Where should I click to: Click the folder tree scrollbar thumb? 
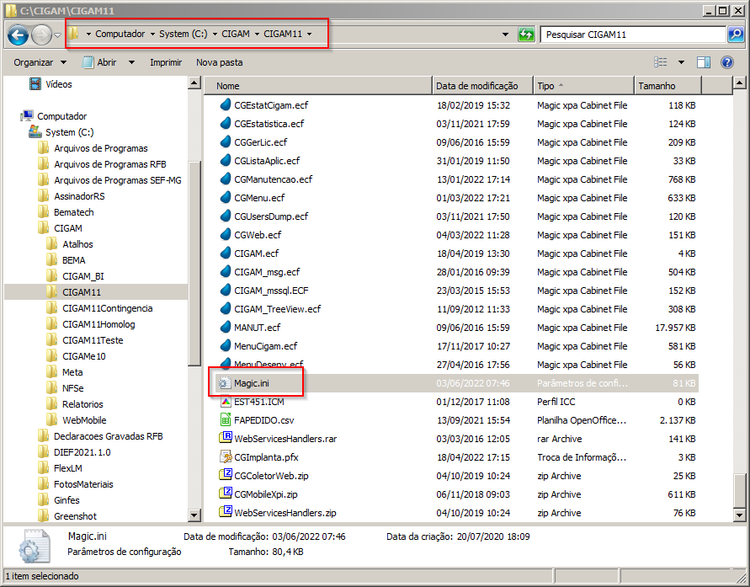pyautogui.click(x=194, y=265)
